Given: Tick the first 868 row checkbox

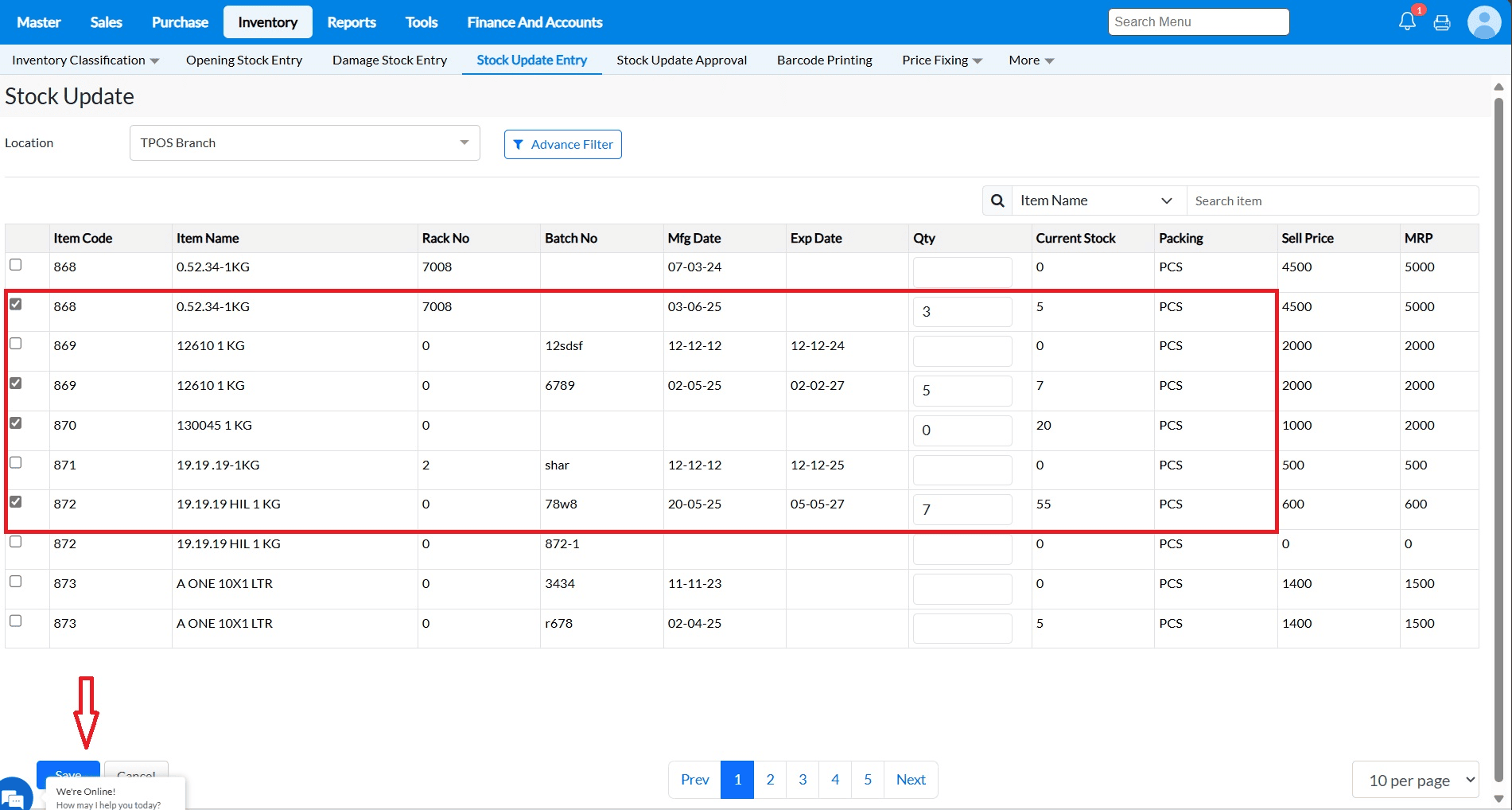Looking at the screenshot, I should [16, 264].
